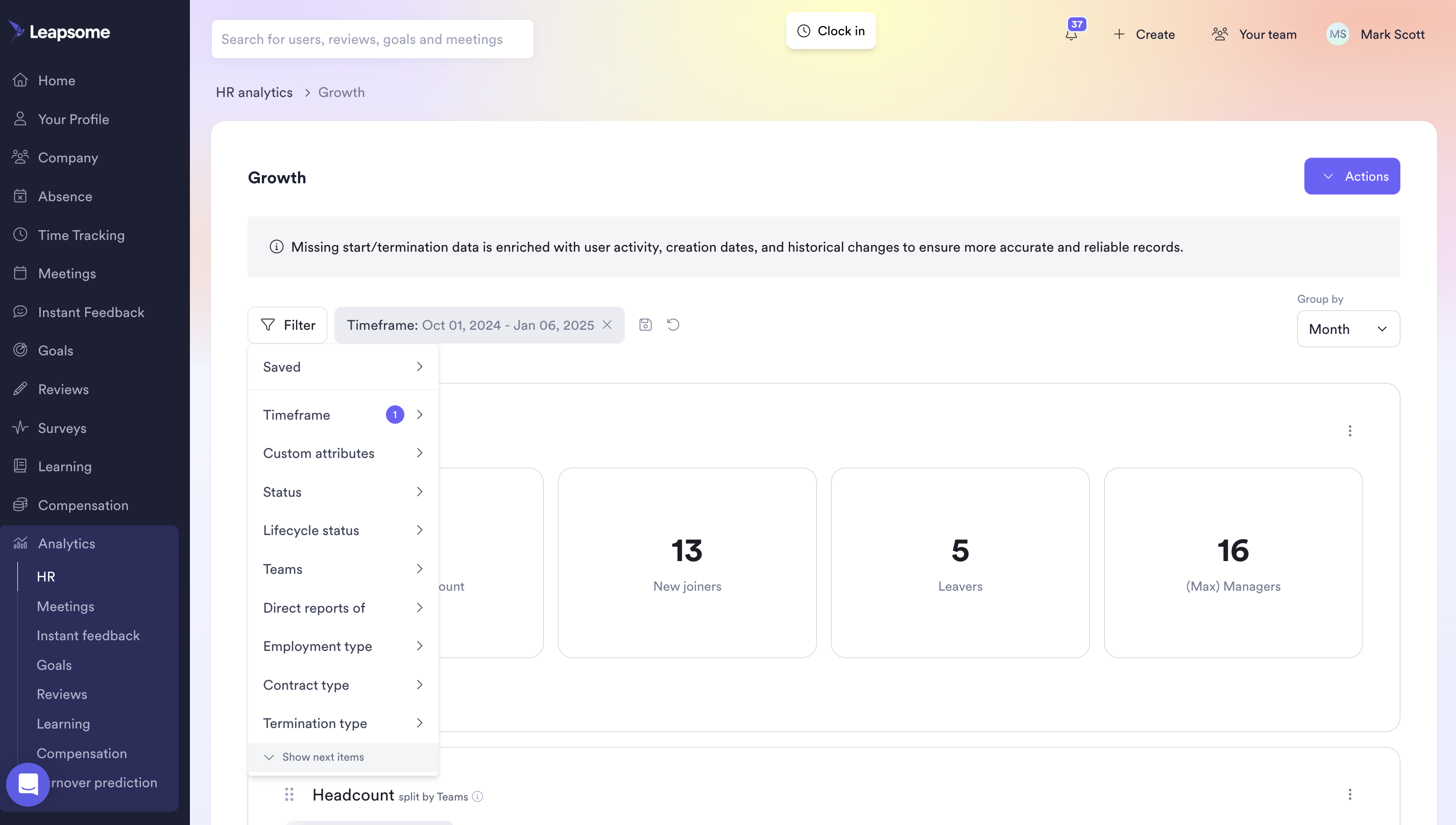Image resolution: width=1456 pixels, height=825 pixels.
Task: Select Meetings under Analytics
Action: (x=65, y=606)
